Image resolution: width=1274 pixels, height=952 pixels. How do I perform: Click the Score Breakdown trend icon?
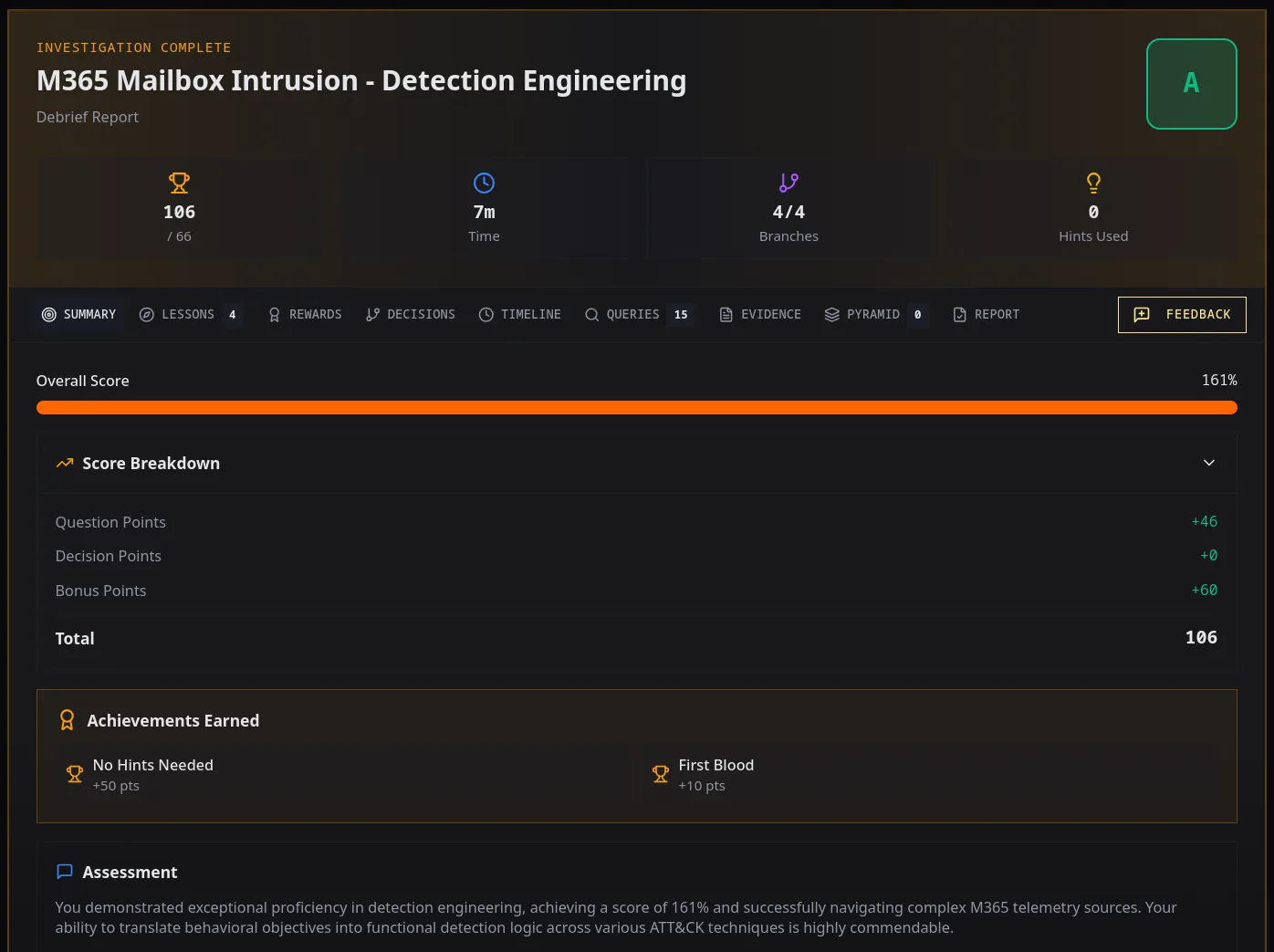[x=65, y=463]
